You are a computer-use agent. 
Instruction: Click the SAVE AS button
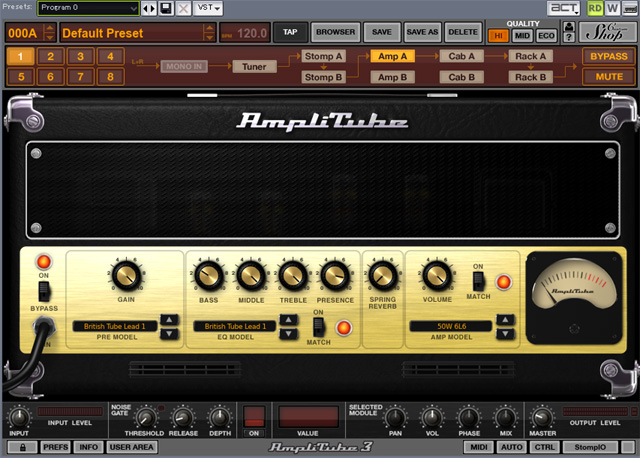422,32
